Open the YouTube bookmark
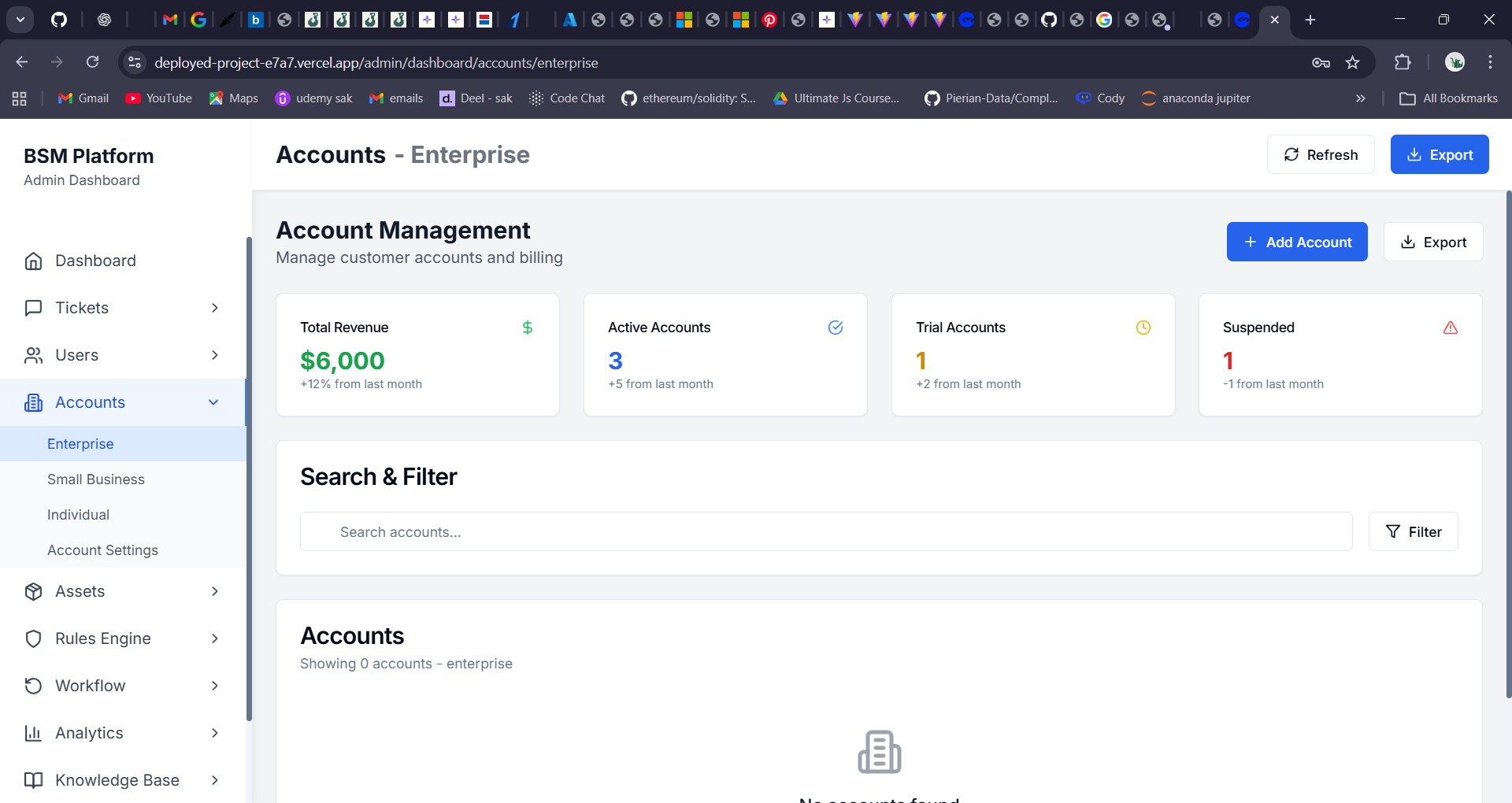 pos(159,98)
